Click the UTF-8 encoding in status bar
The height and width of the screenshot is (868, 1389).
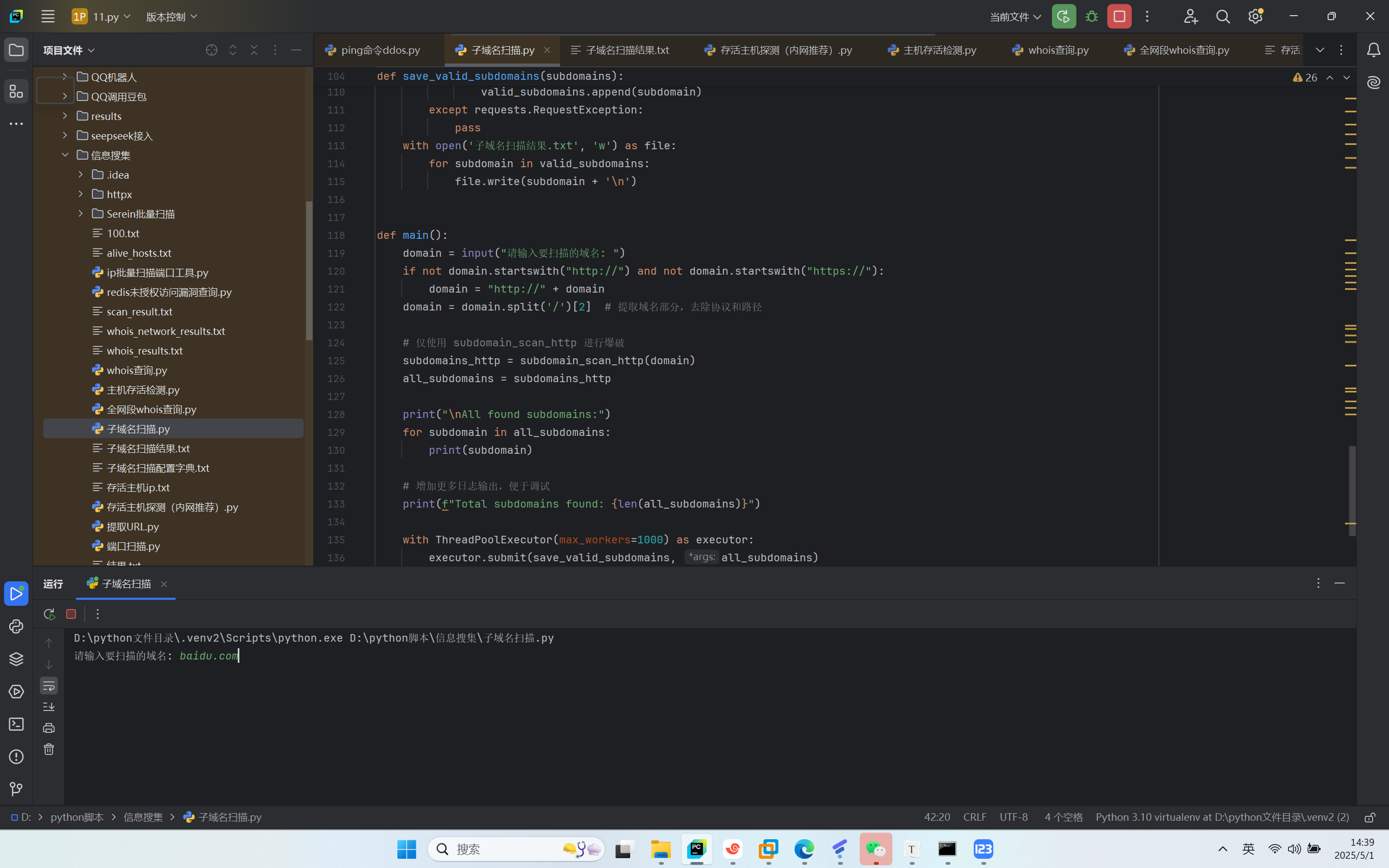1013,817
